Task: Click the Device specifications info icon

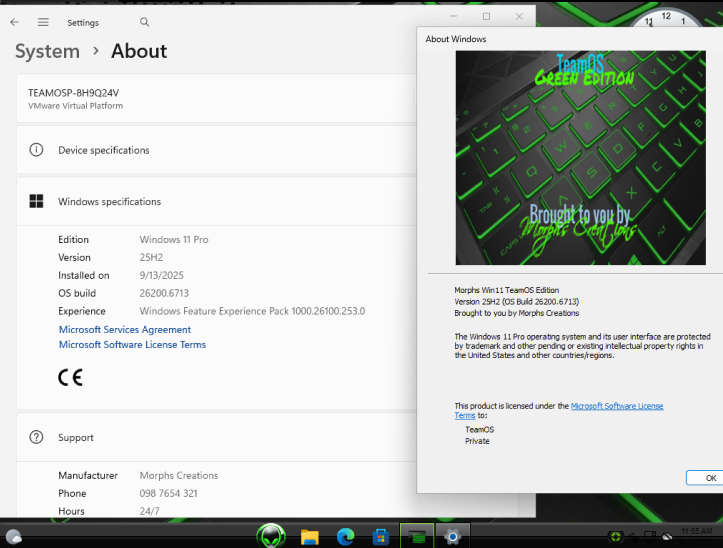Action: (x=36, y=150)
